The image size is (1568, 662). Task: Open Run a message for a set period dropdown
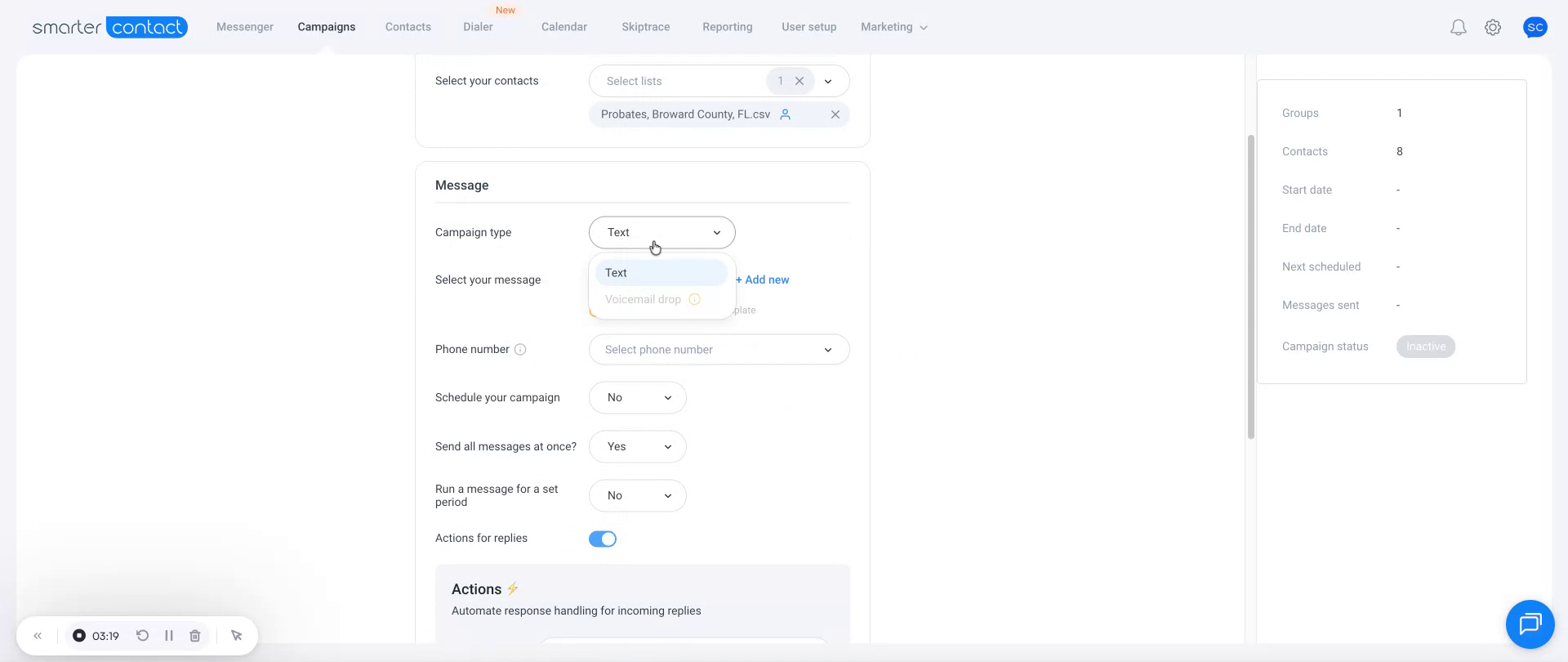point(637,495)
